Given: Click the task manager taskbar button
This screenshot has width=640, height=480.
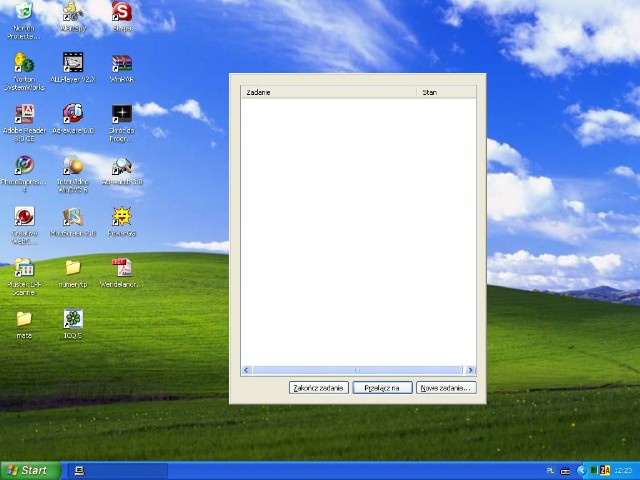Looking at the screenshot, I should [x=118, y=471].
